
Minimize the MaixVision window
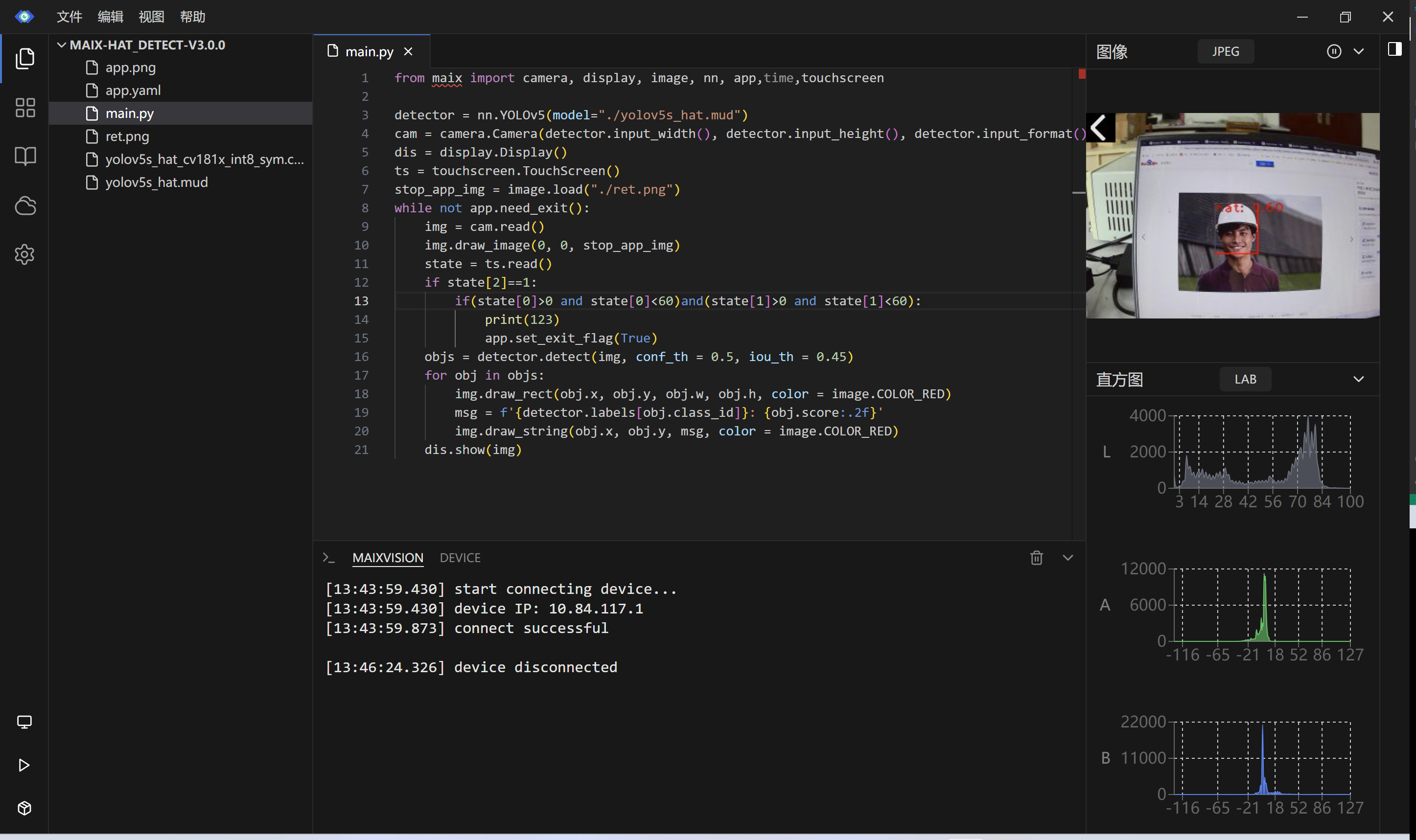1302,17
